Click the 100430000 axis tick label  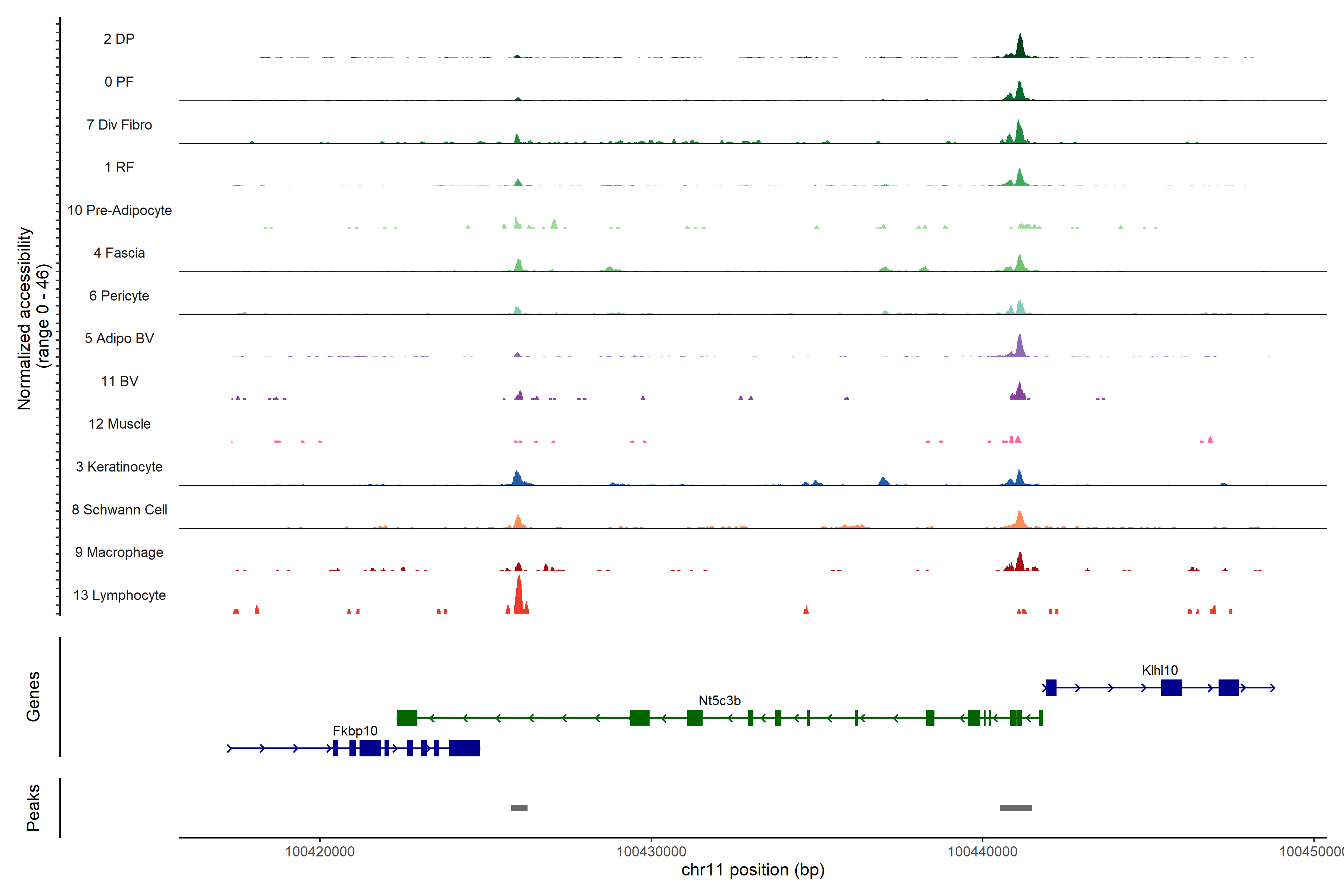click(651, 852)
